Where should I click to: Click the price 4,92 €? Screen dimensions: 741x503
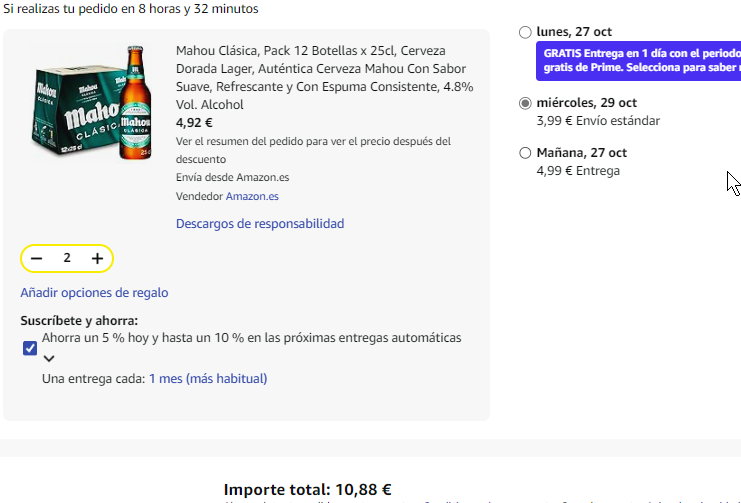(194, 123)
